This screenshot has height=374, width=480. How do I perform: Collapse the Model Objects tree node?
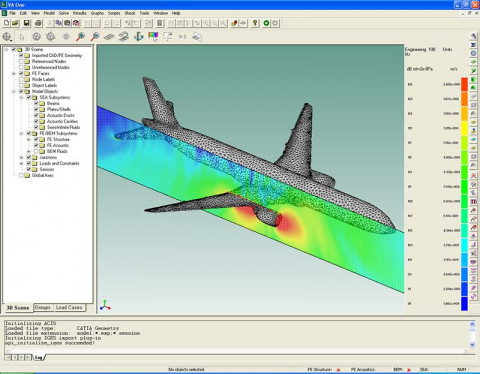(x=14, y=91)
